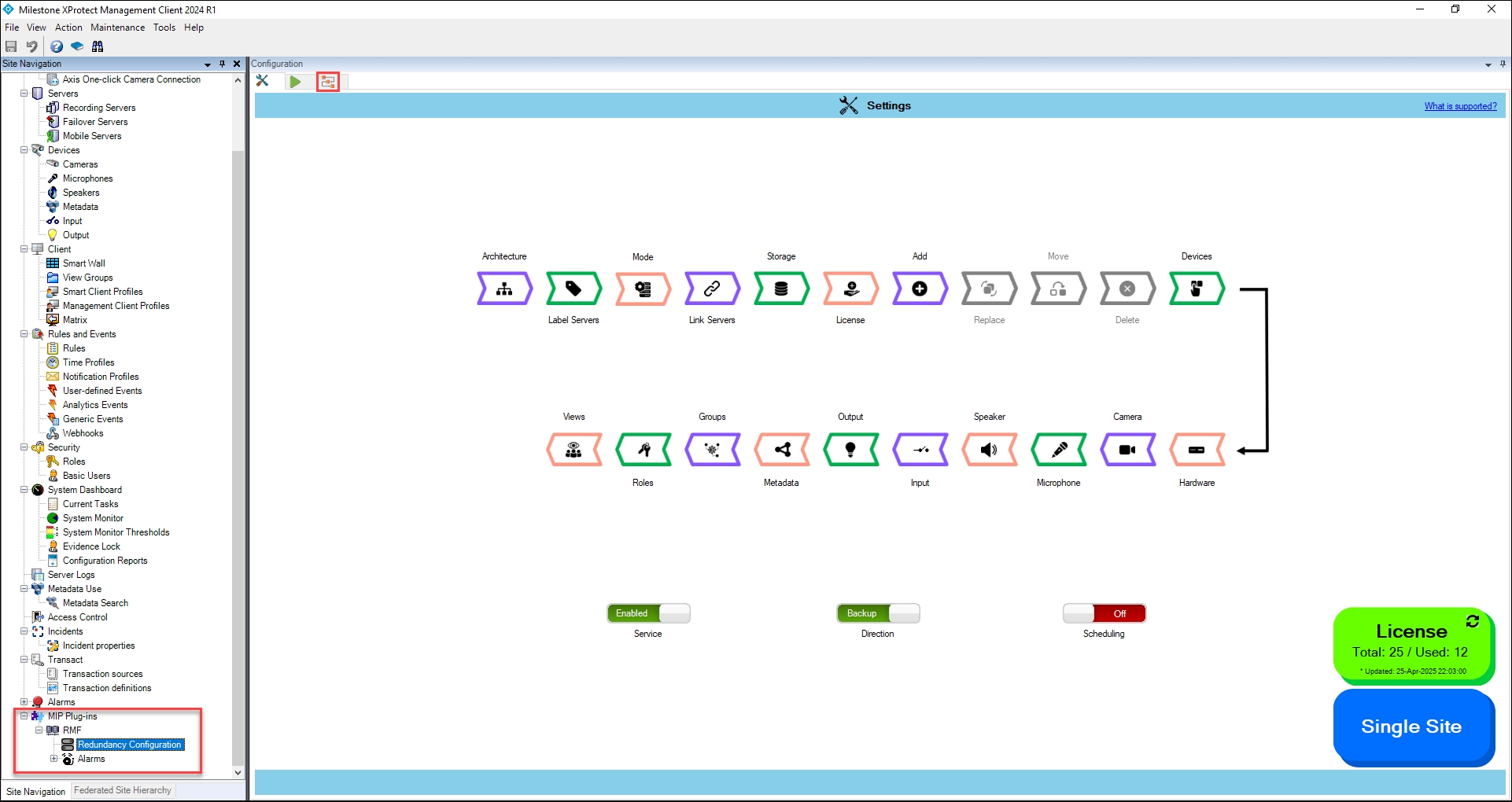Switch to Federated Site Hierarchy tab
The width and height of the screenshot is (1512, 802).
coord(123,790)
